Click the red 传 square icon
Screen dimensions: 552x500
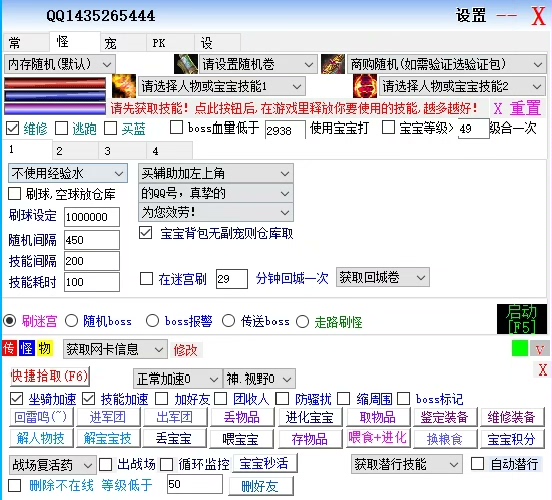(9, 348)
